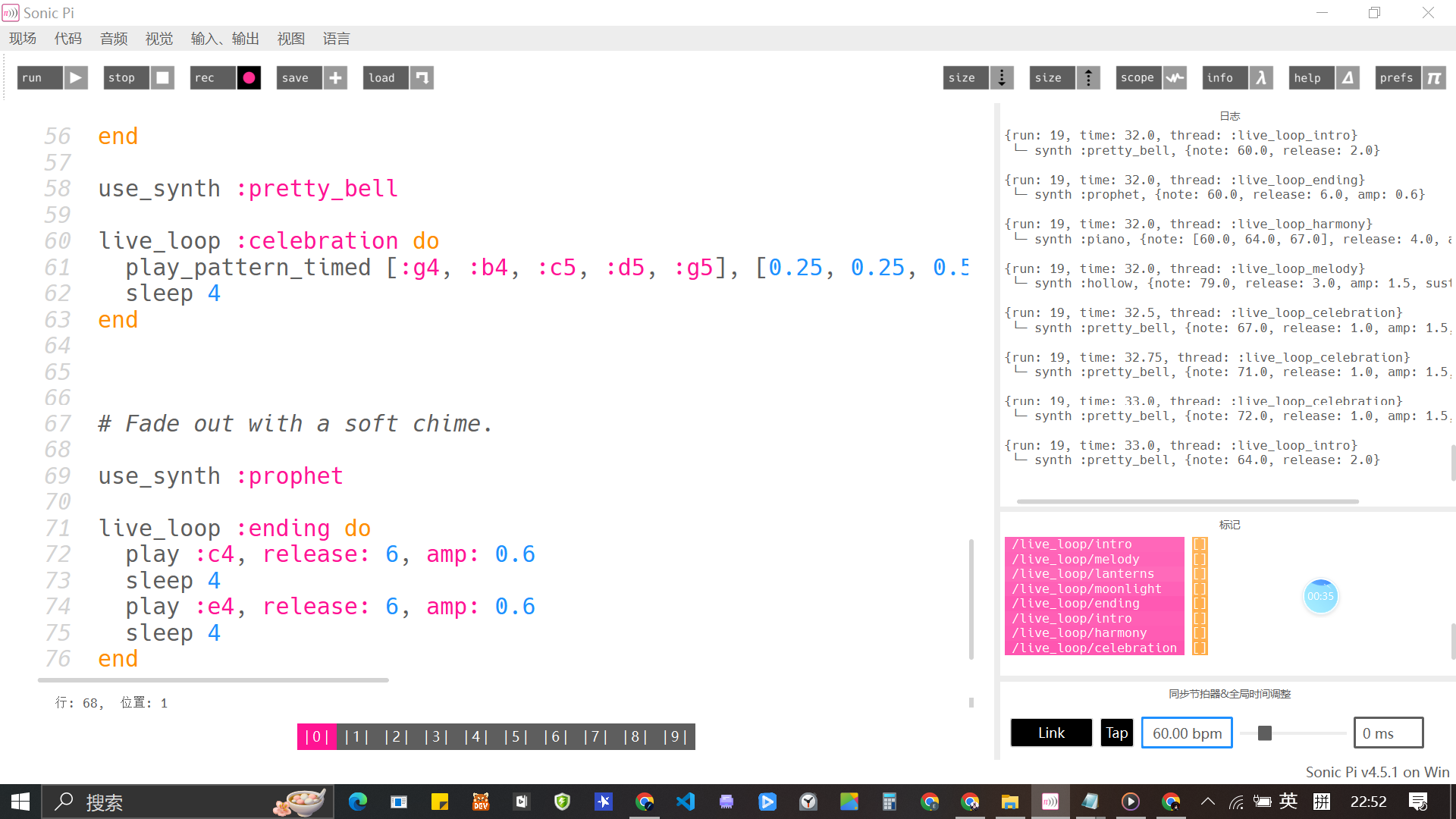Toggle the help panel button
This screenshot has height=819, width=1456.
point(1348,77)
